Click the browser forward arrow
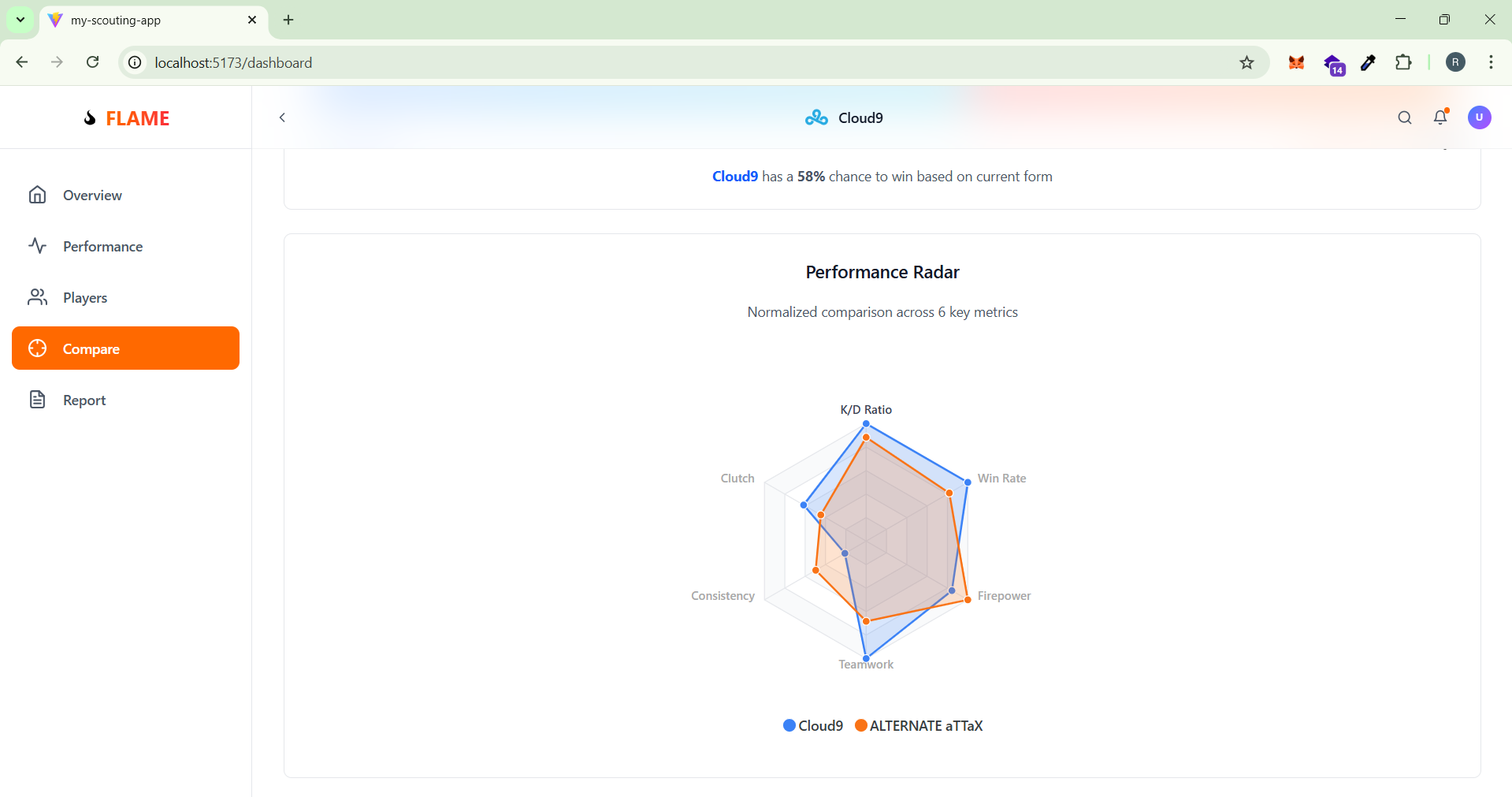1512x797 pixels. (x=57, y=62)
